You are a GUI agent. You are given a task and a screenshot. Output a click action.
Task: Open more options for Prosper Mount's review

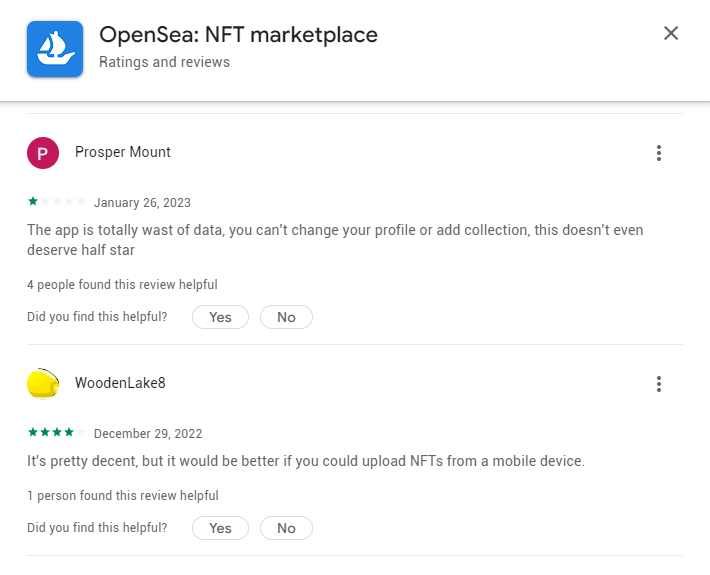click(x=659, y=153)
